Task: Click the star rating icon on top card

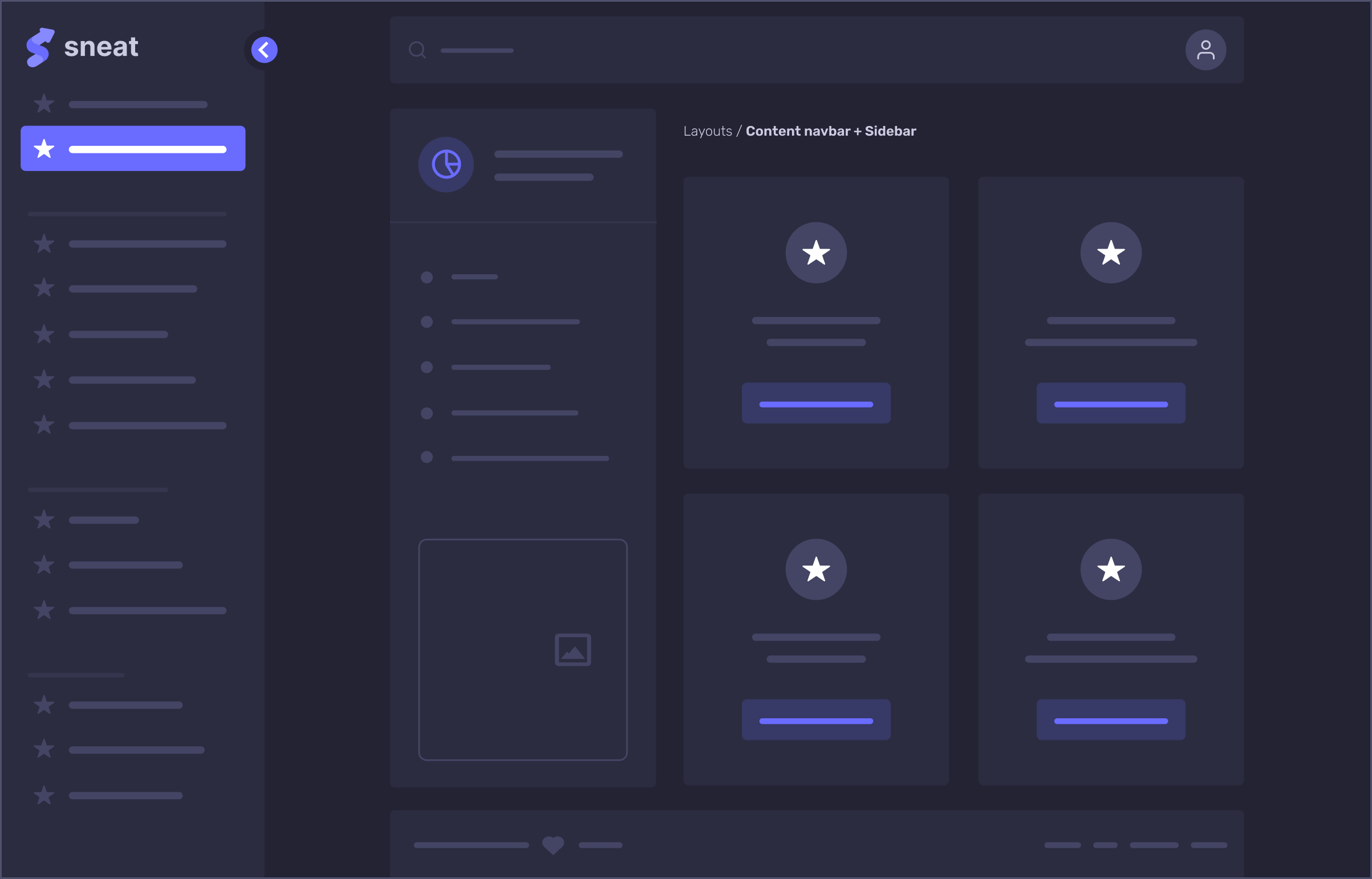Action: tap(816, 252)
